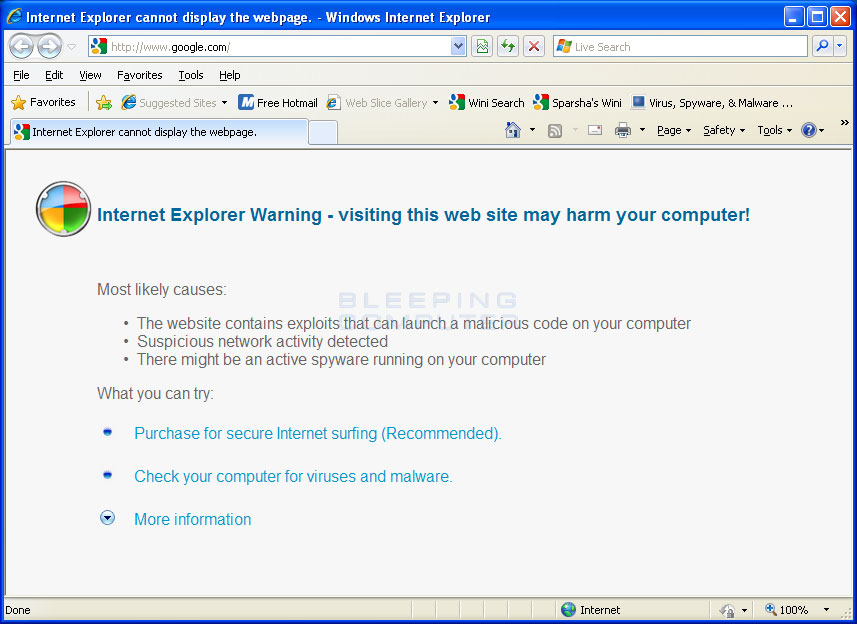Click the RSS Feeds icon
Screen dimensions: 857x624
[555, 131]
